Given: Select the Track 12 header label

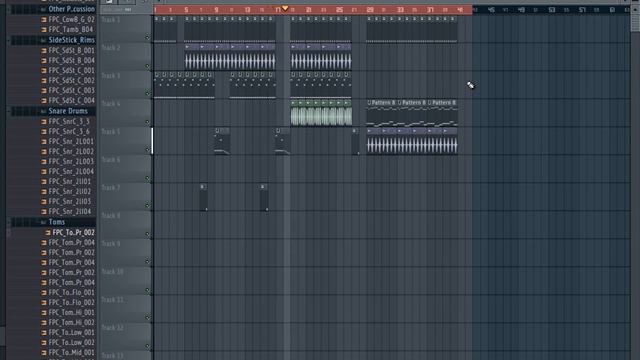Looking at the screenshot, I should pyautogui.click(x=112, y=328).
